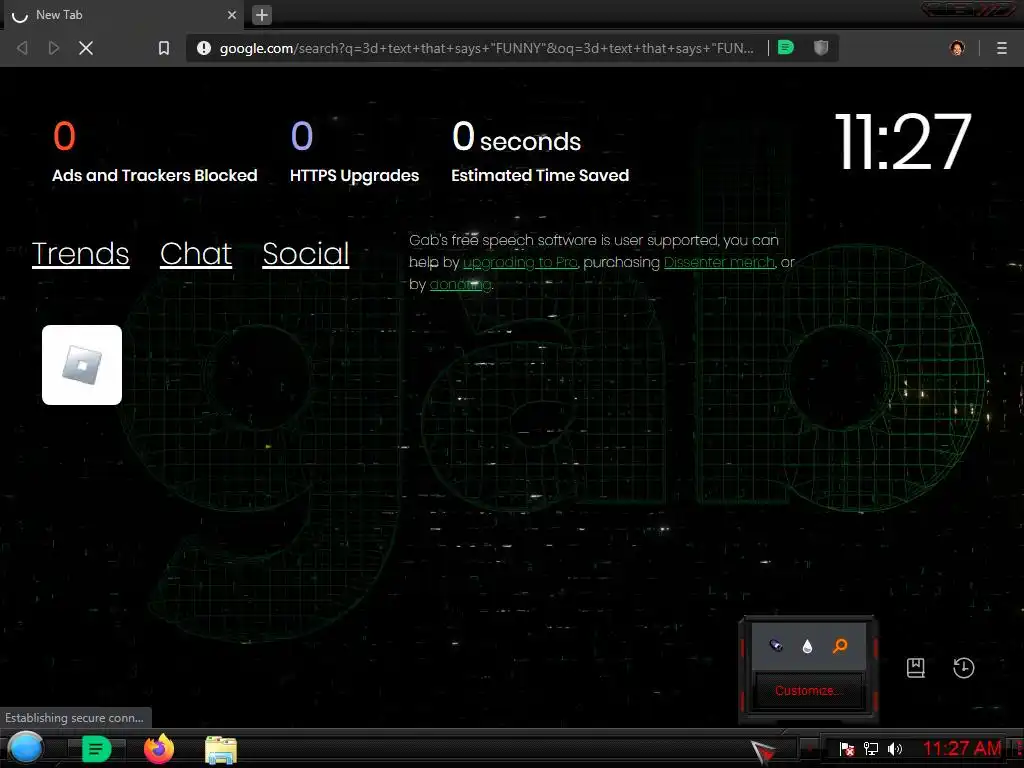1024x768 pixels.
Task: Open the Start orb on the taskbar
Action: pos(26,748)
